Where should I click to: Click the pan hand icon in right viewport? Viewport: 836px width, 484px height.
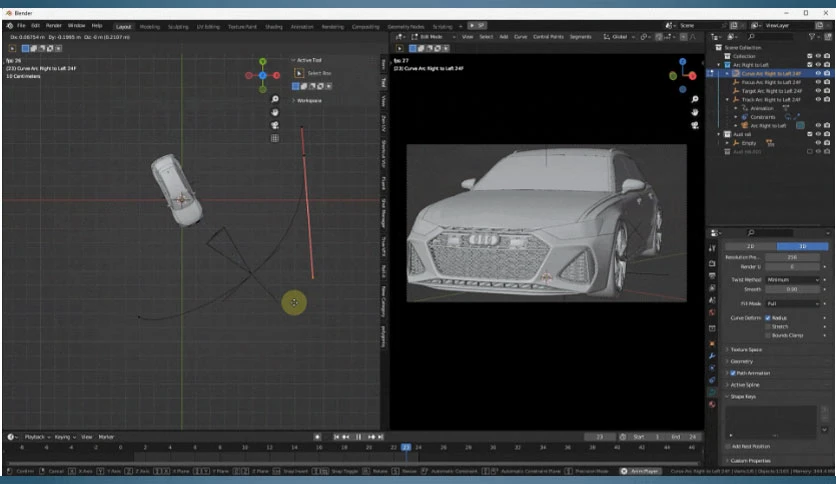click(x=695, y=112)
